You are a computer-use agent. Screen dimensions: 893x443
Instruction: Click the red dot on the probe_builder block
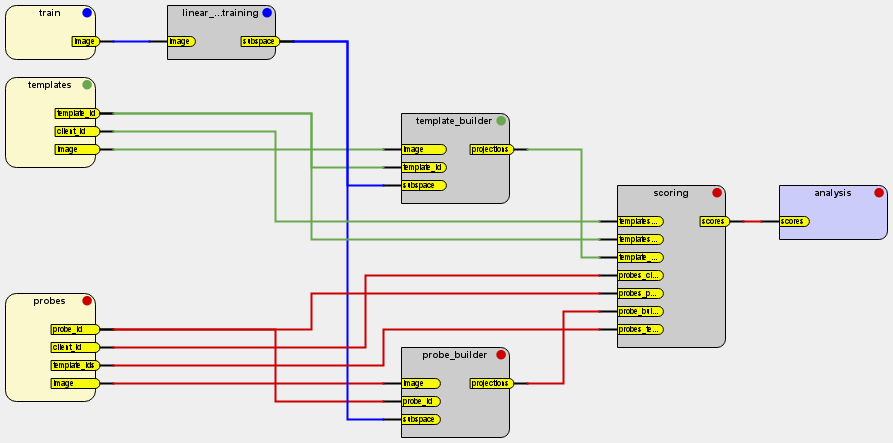501,355
